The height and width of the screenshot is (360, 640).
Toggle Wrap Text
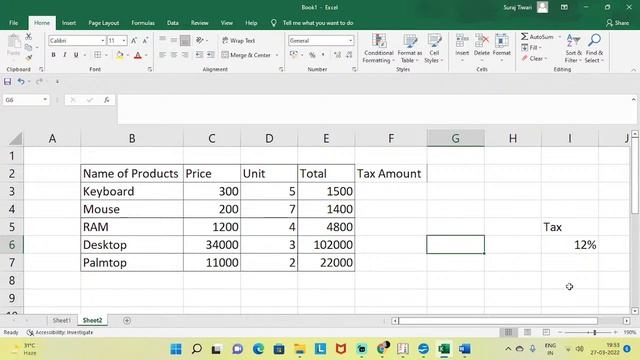pos(239,40)
